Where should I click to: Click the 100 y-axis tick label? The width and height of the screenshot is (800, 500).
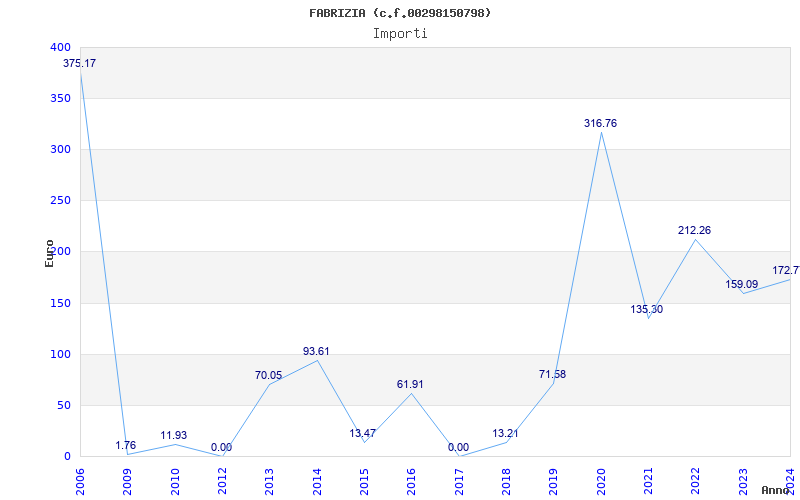[60, 355]
